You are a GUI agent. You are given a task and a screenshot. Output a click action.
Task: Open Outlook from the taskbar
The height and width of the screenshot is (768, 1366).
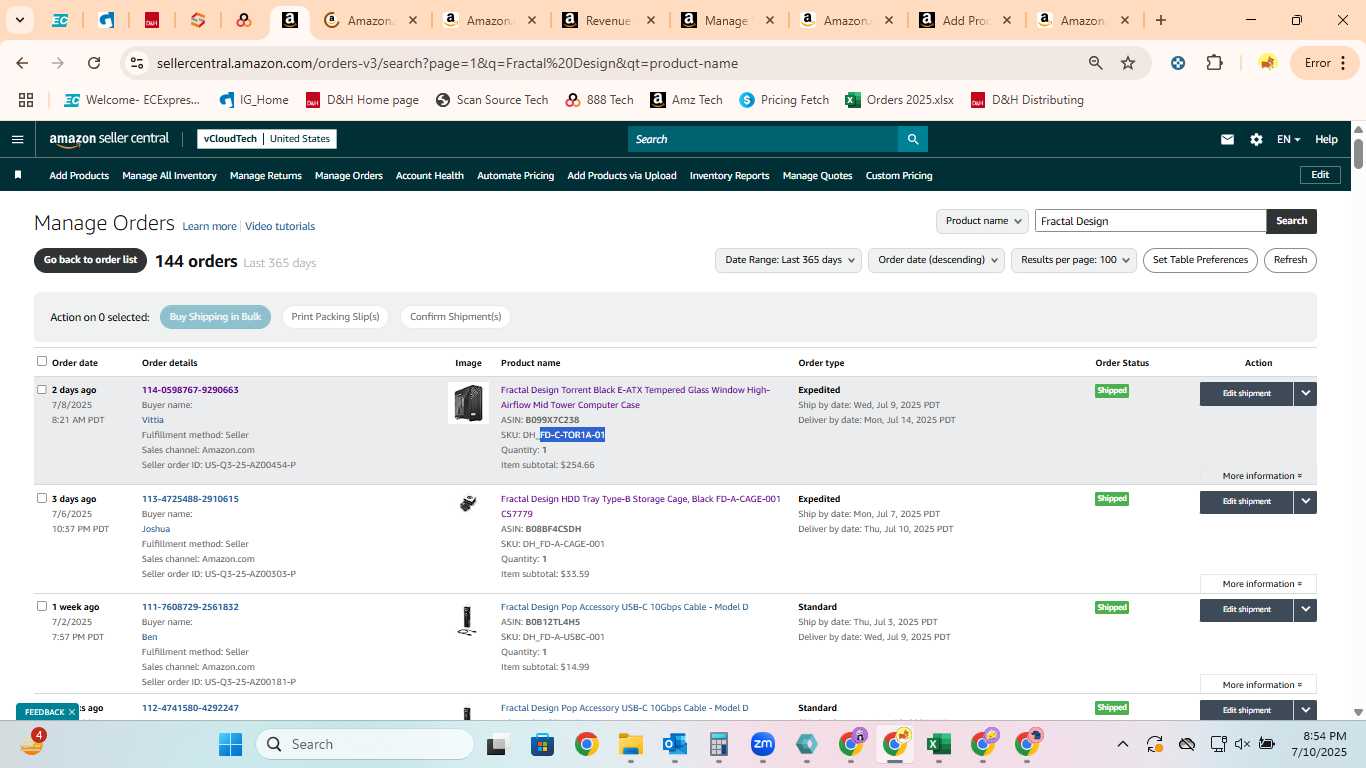click(674, 744)
